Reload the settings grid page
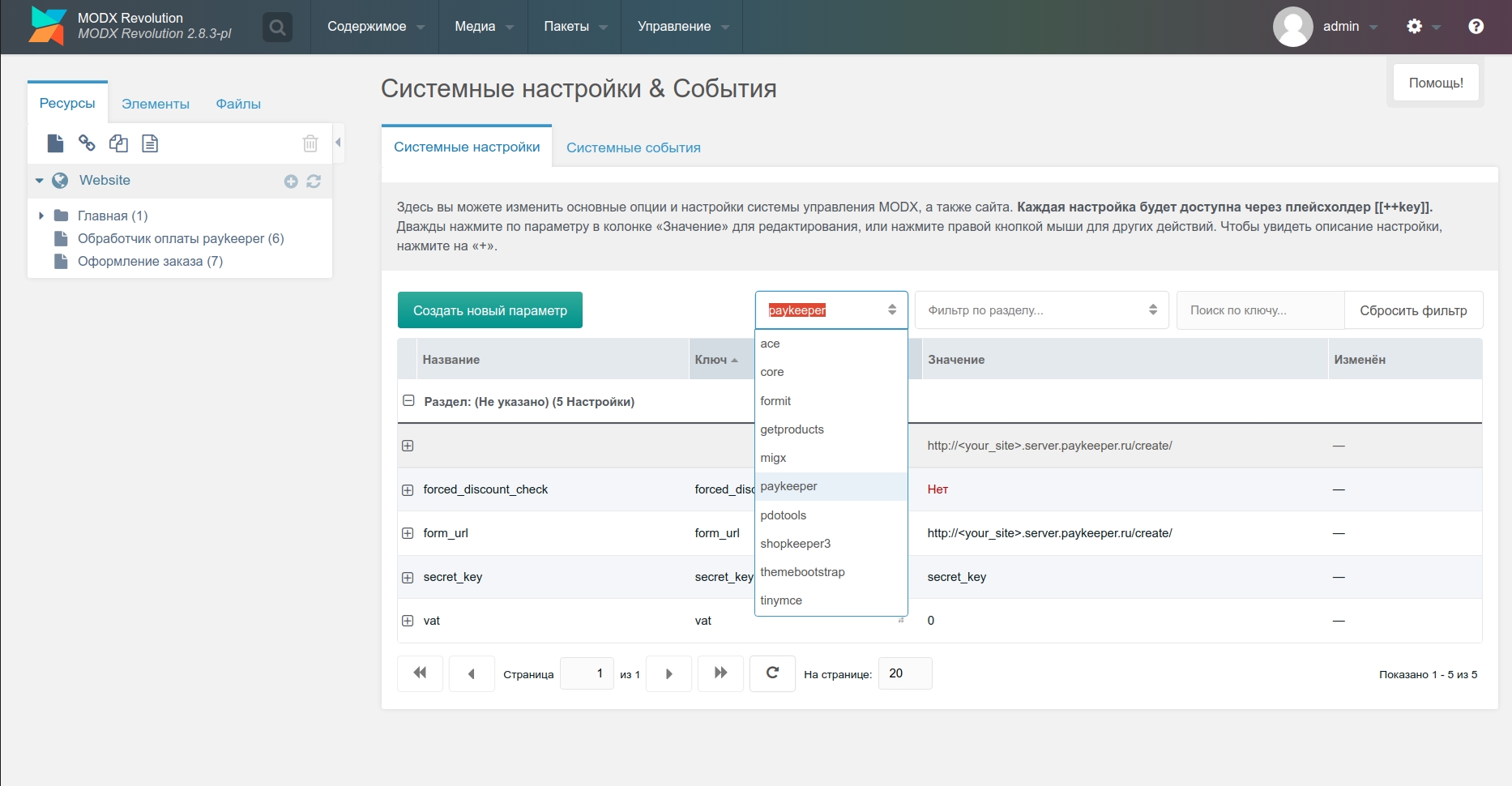 pos(772,673)
